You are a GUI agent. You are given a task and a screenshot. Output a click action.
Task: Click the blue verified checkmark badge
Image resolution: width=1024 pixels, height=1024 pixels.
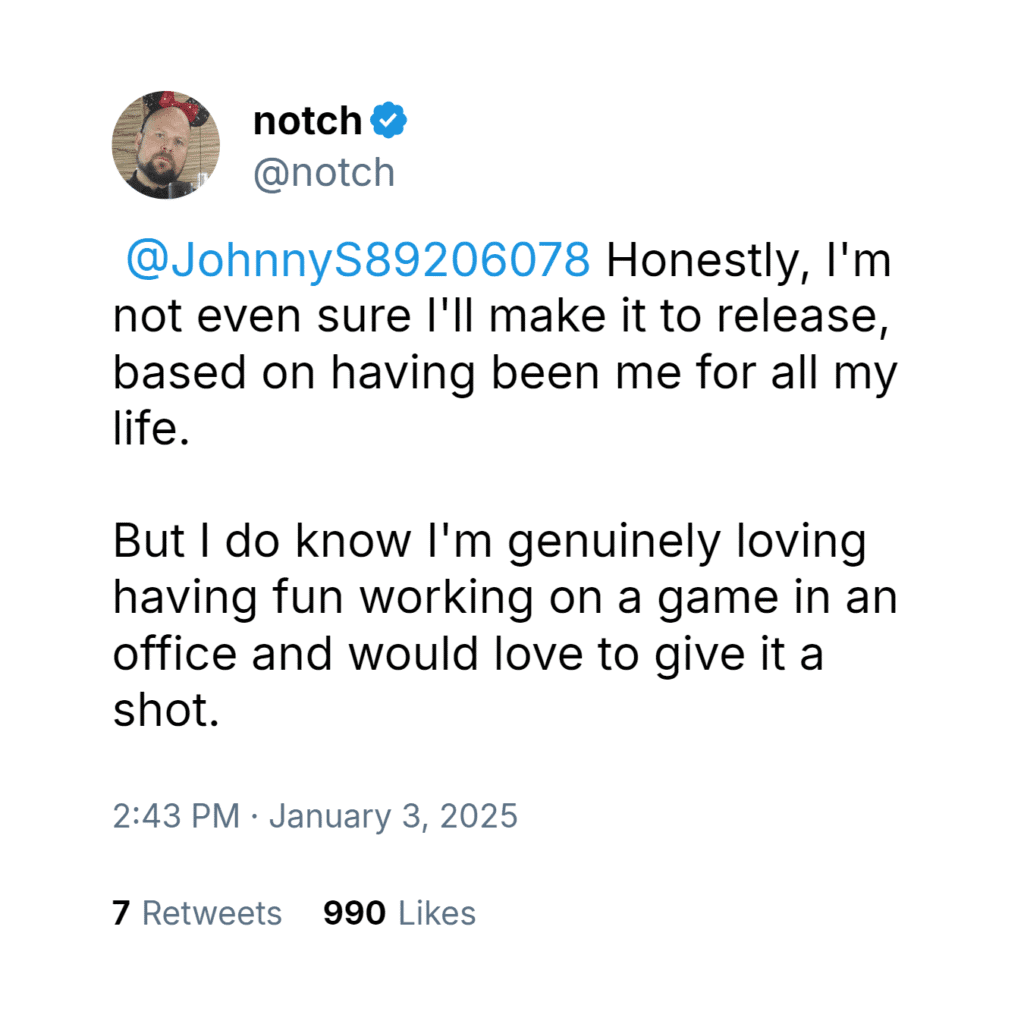tap(388, 121)
